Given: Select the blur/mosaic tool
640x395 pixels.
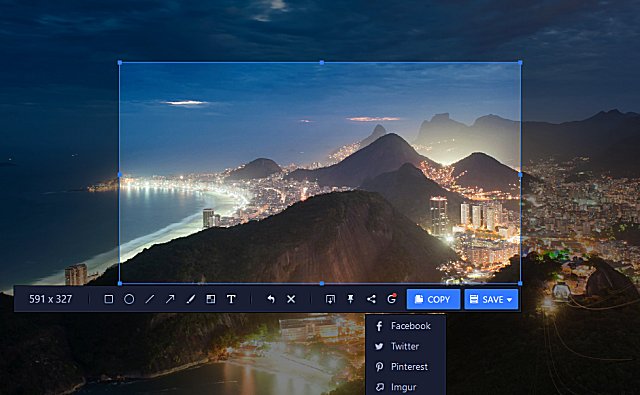Looking at the screenshot, I should 211,299.
